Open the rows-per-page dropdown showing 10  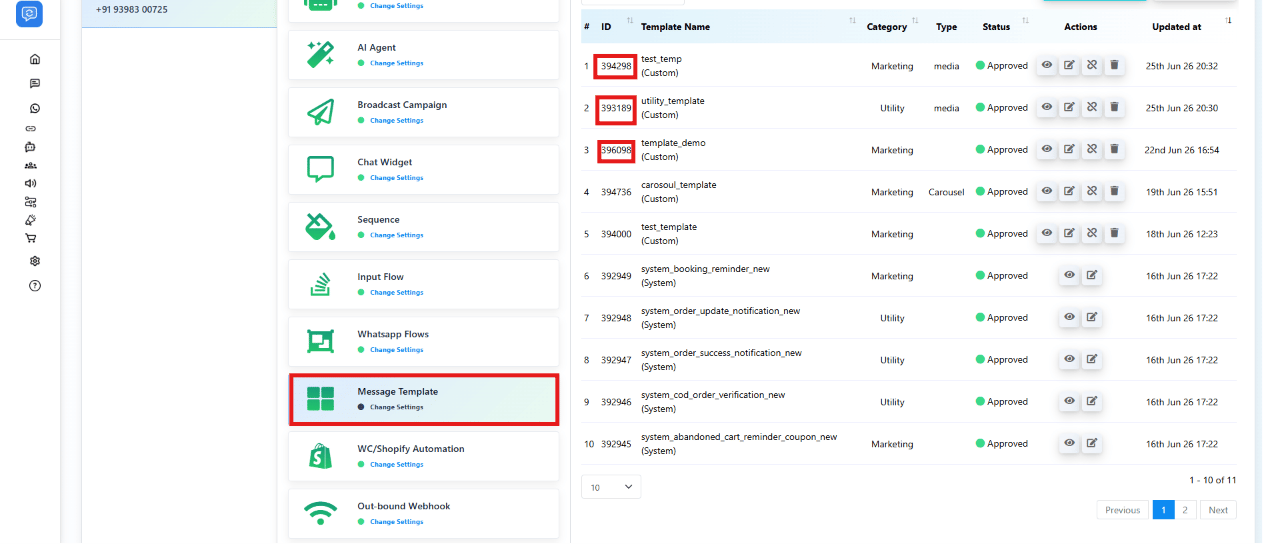(x=611, y=487)
